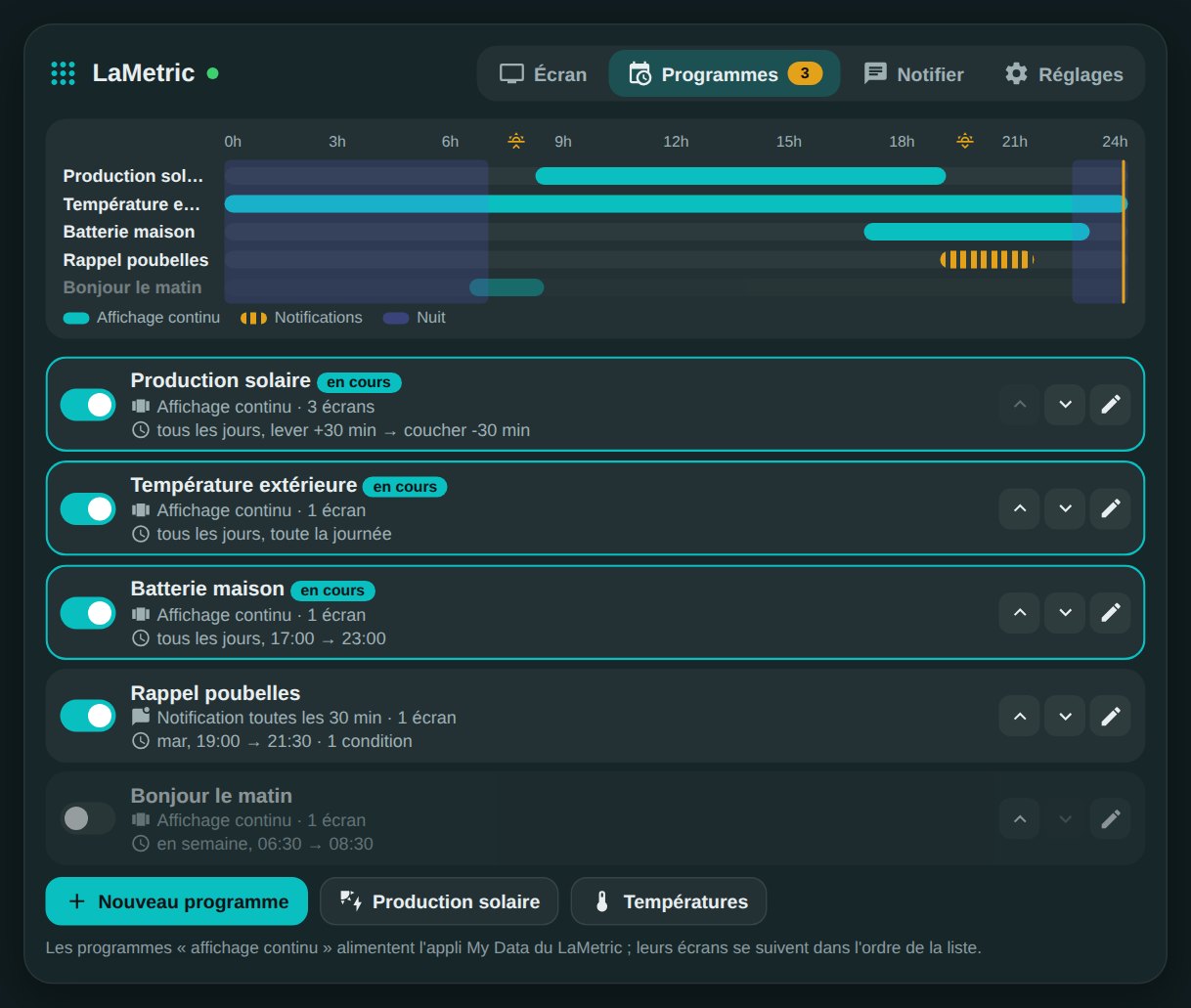Turn off the Température extérieure switch
This screenshot has height=1008, width=1191.
[88, 508]
